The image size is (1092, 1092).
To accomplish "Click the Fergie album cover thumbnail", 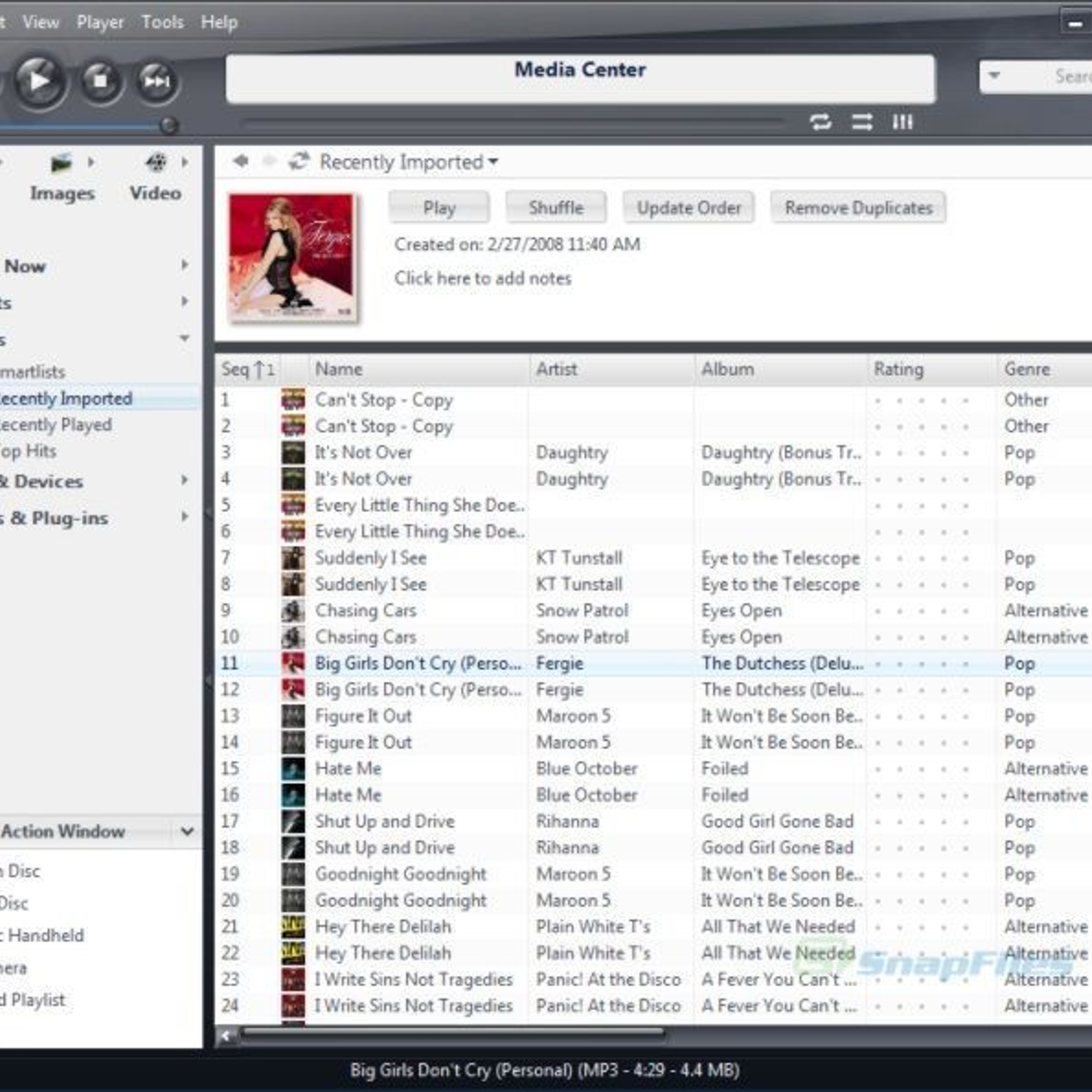I will tap(293, 257).
